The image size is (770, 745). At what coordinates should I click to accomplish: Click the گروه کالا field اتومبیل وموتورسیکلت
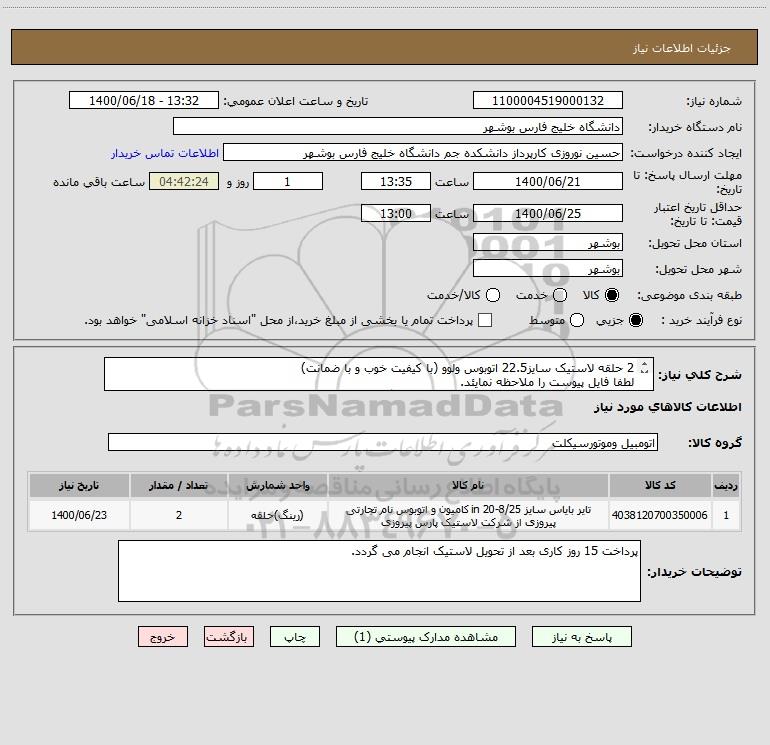[x=383, y=442]
